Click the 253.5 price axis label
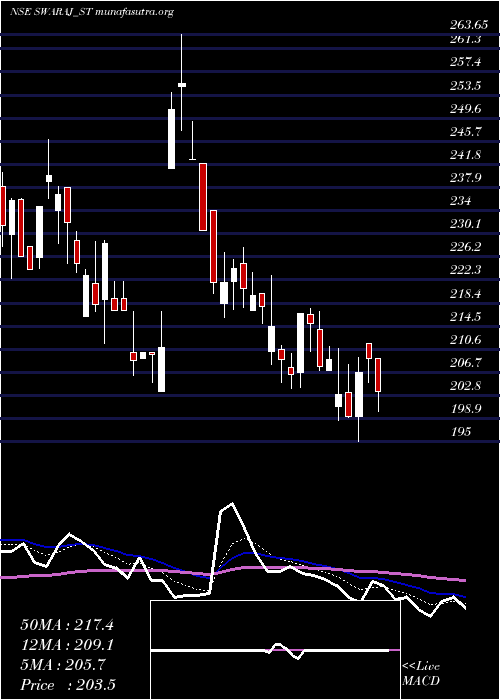Screen dimensions: 500x700 click(465, 85)
